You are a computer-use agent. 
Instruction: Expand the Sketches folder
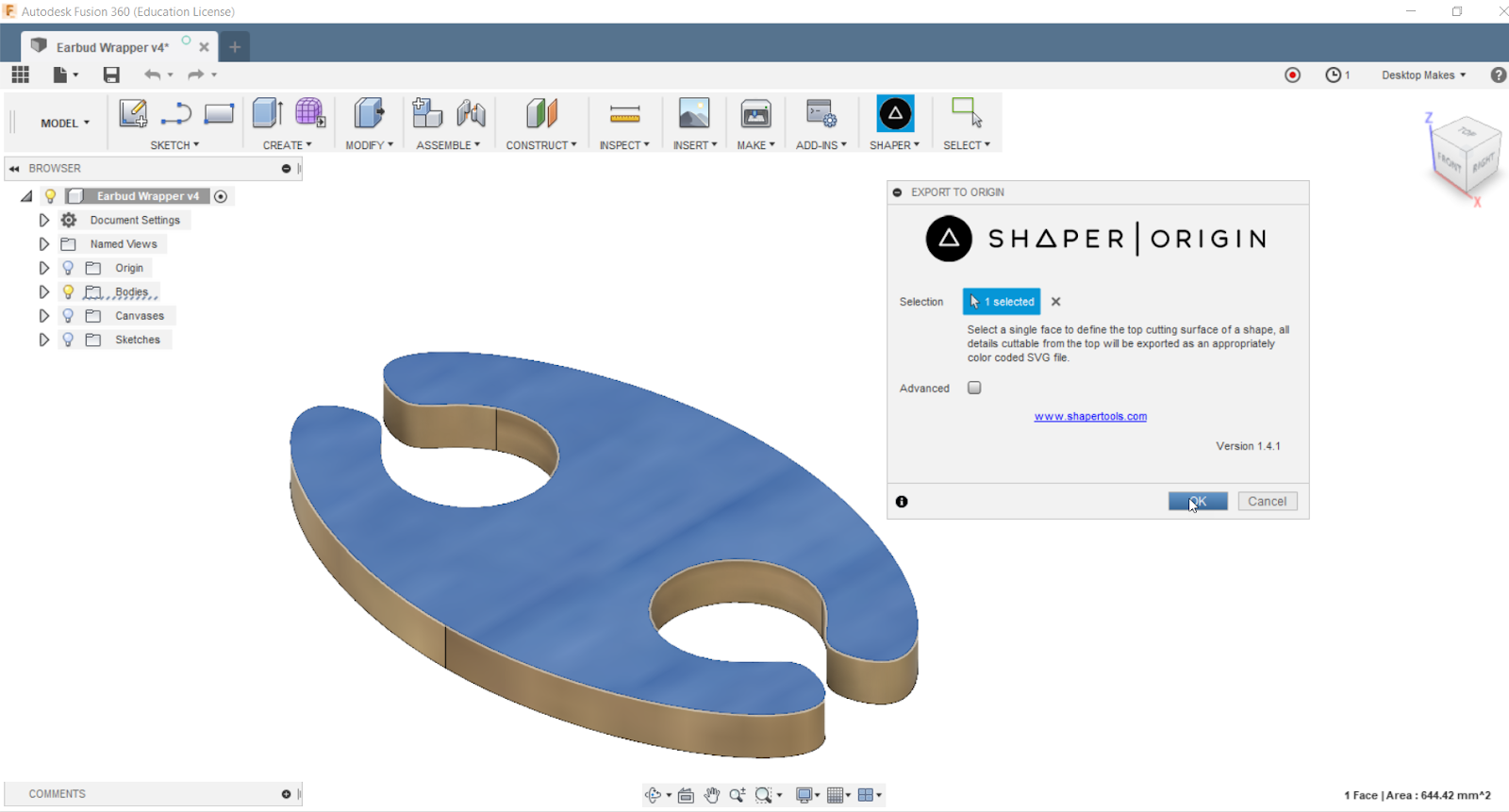click(x=43, y=340)
